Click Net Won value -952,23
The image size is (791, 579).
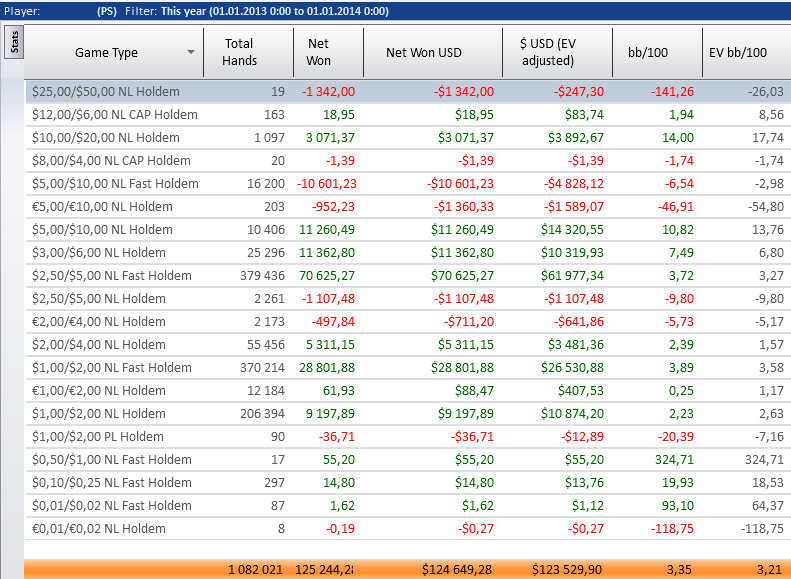(x=333, y=207)
